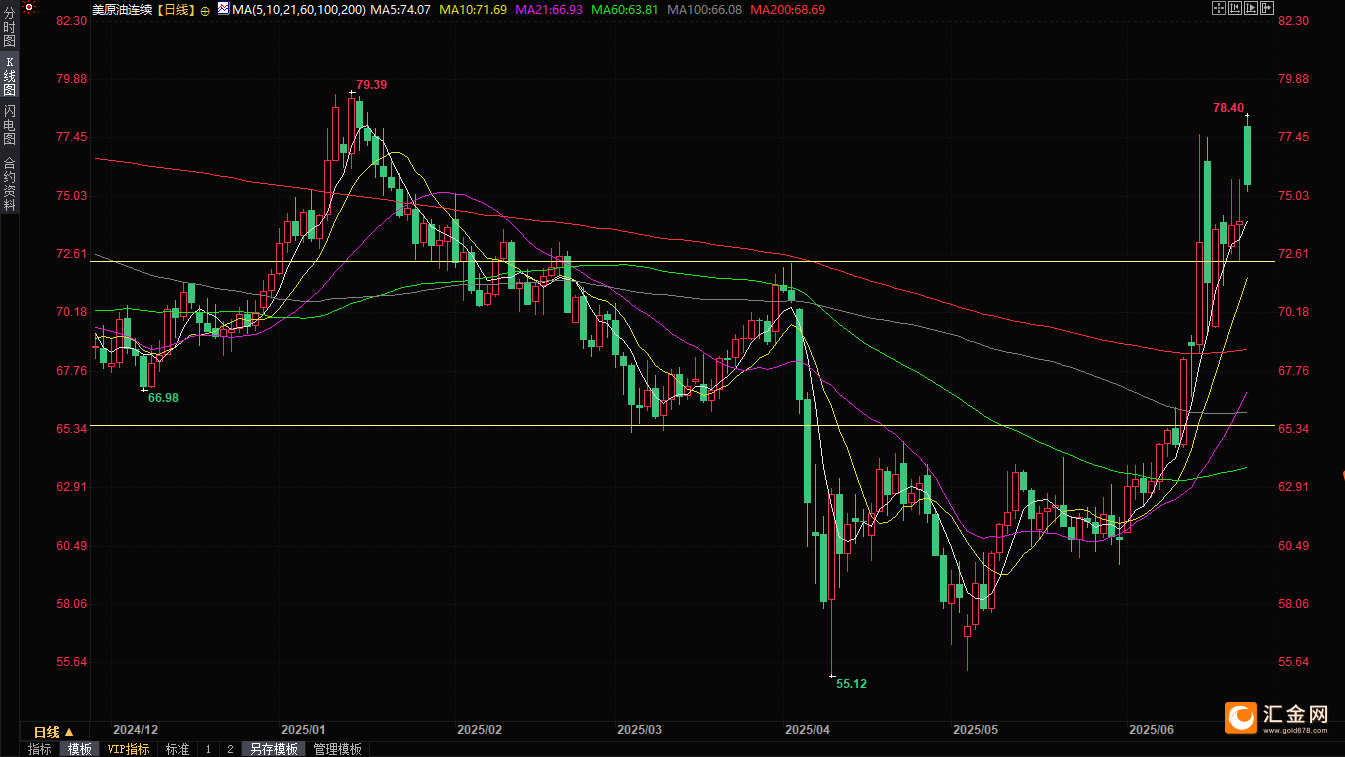Click the orange circled-plus icon beside 日线
The image size is (1345, 757).
[x=205, y=9]
